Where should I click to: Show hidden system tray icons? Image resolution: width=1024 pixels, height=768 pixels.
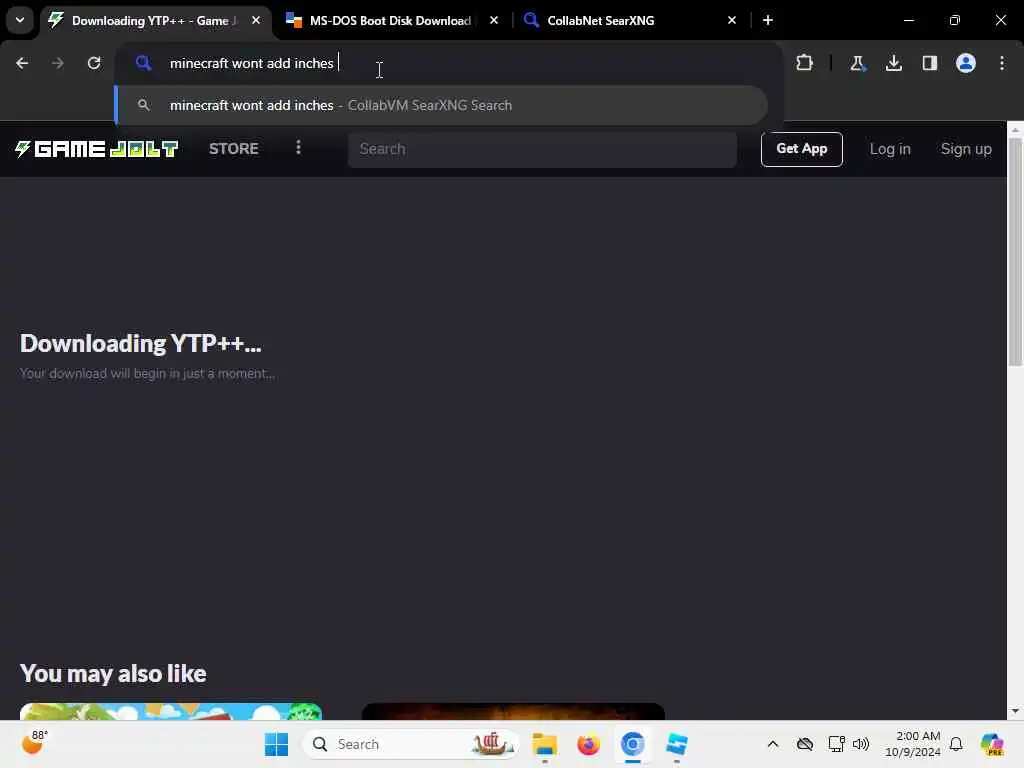pos(773,744)
